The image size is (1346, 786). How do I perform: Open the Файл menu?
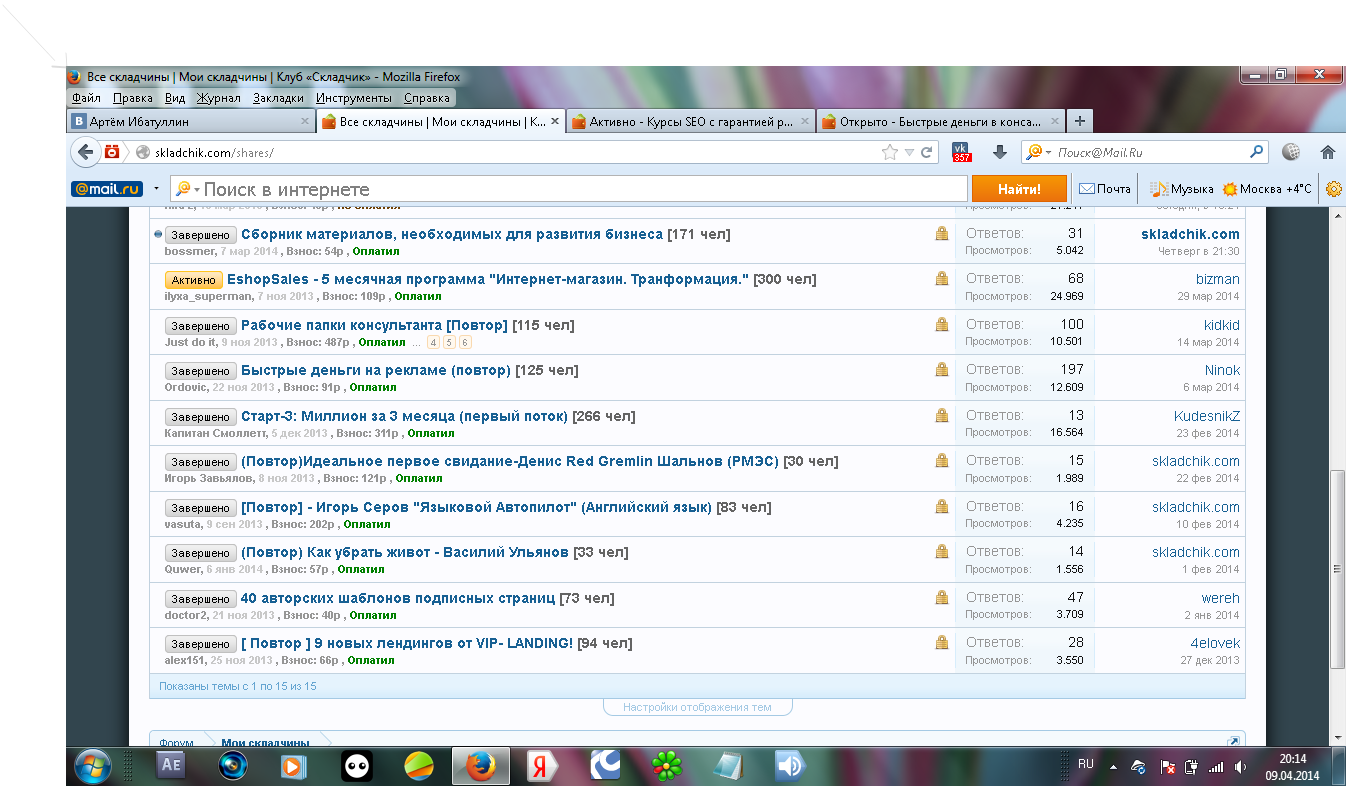pos(86,98)
